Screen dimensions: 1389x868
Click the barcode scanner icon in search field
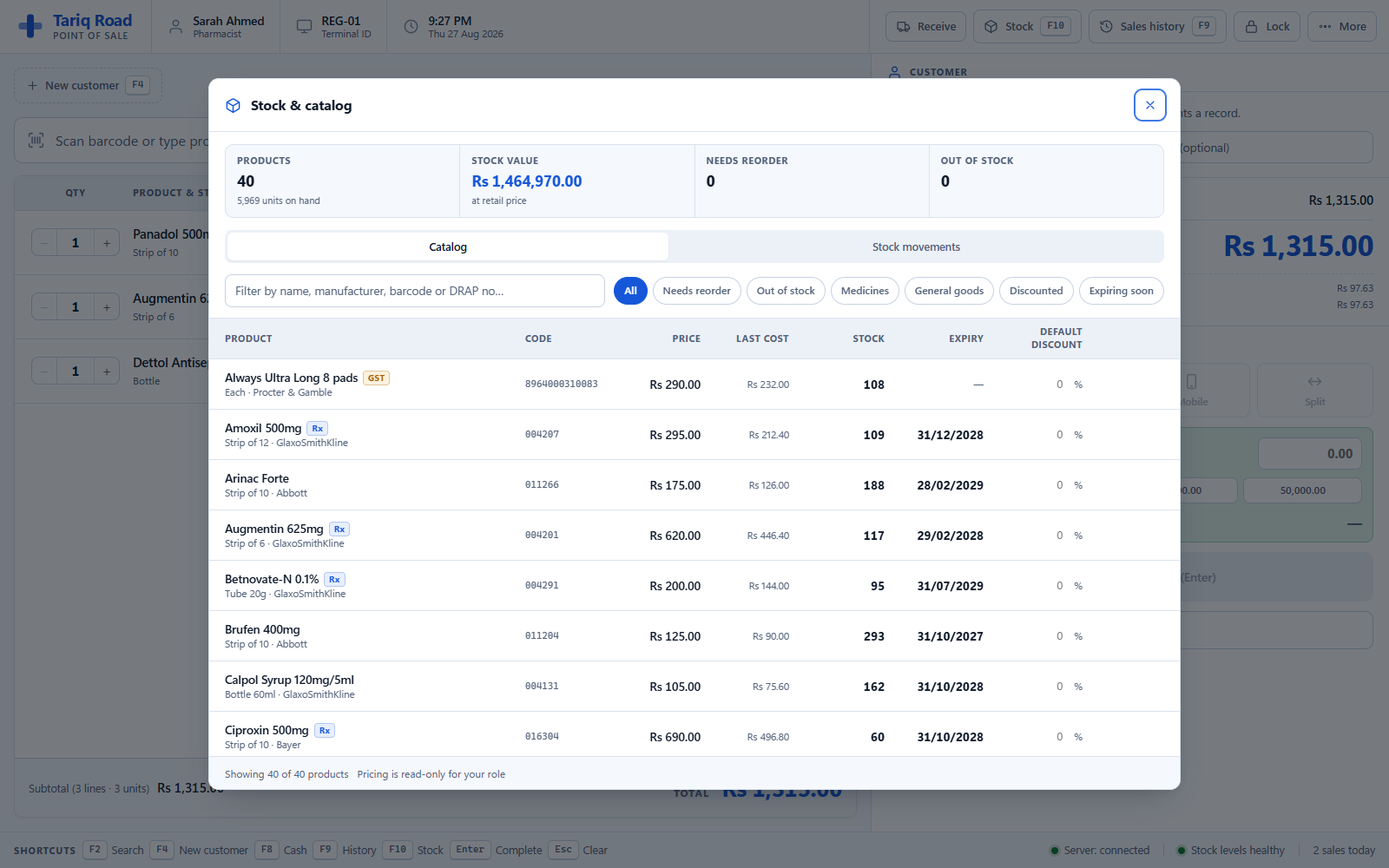[x=36, y=141]
